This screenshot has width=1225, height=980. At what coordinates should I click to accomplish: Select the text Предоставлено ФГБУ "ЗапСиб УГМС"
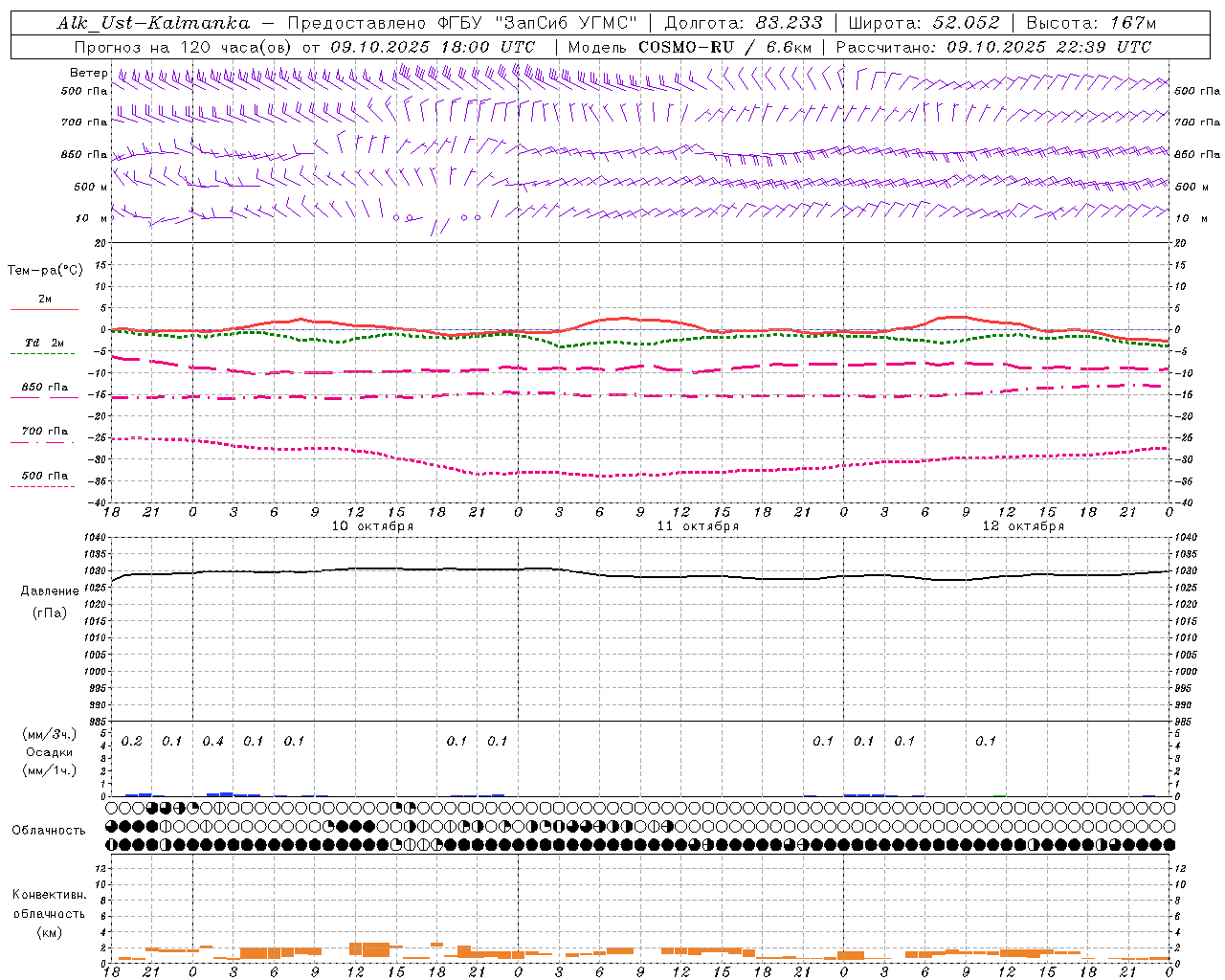[x=463, y=23]
